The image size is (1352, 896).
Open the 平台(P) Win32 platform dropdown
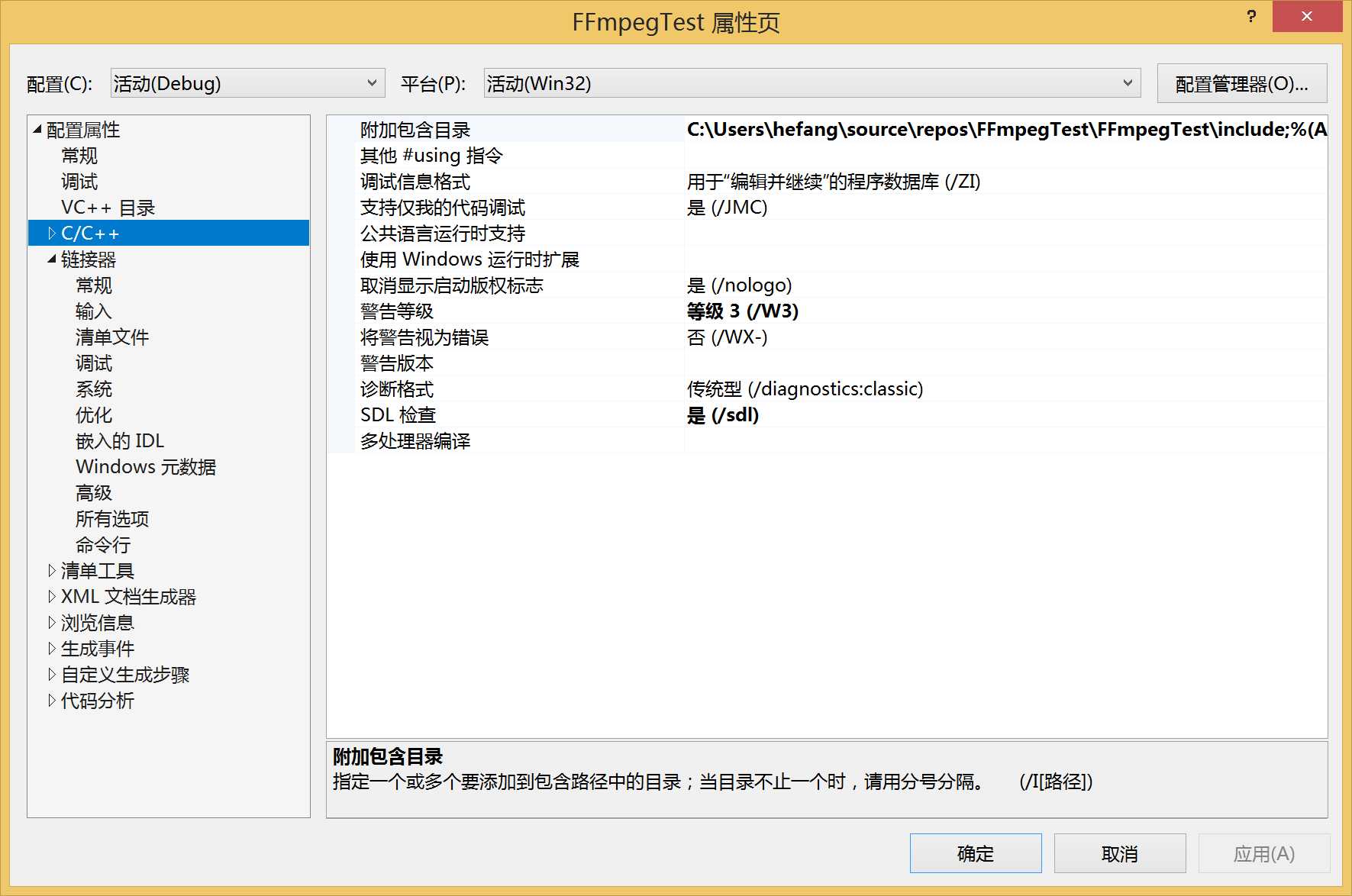tap(812, 83)
